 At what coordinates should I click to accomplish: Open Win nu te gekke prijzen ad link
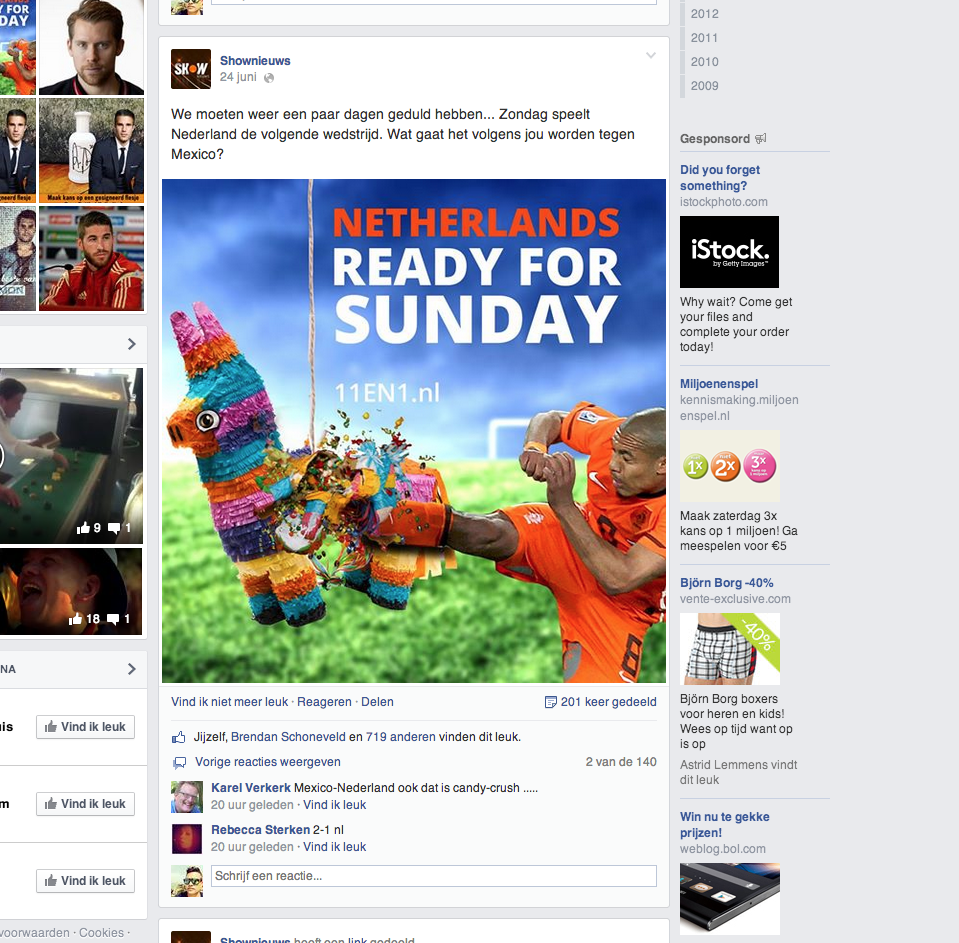point(725,824)
